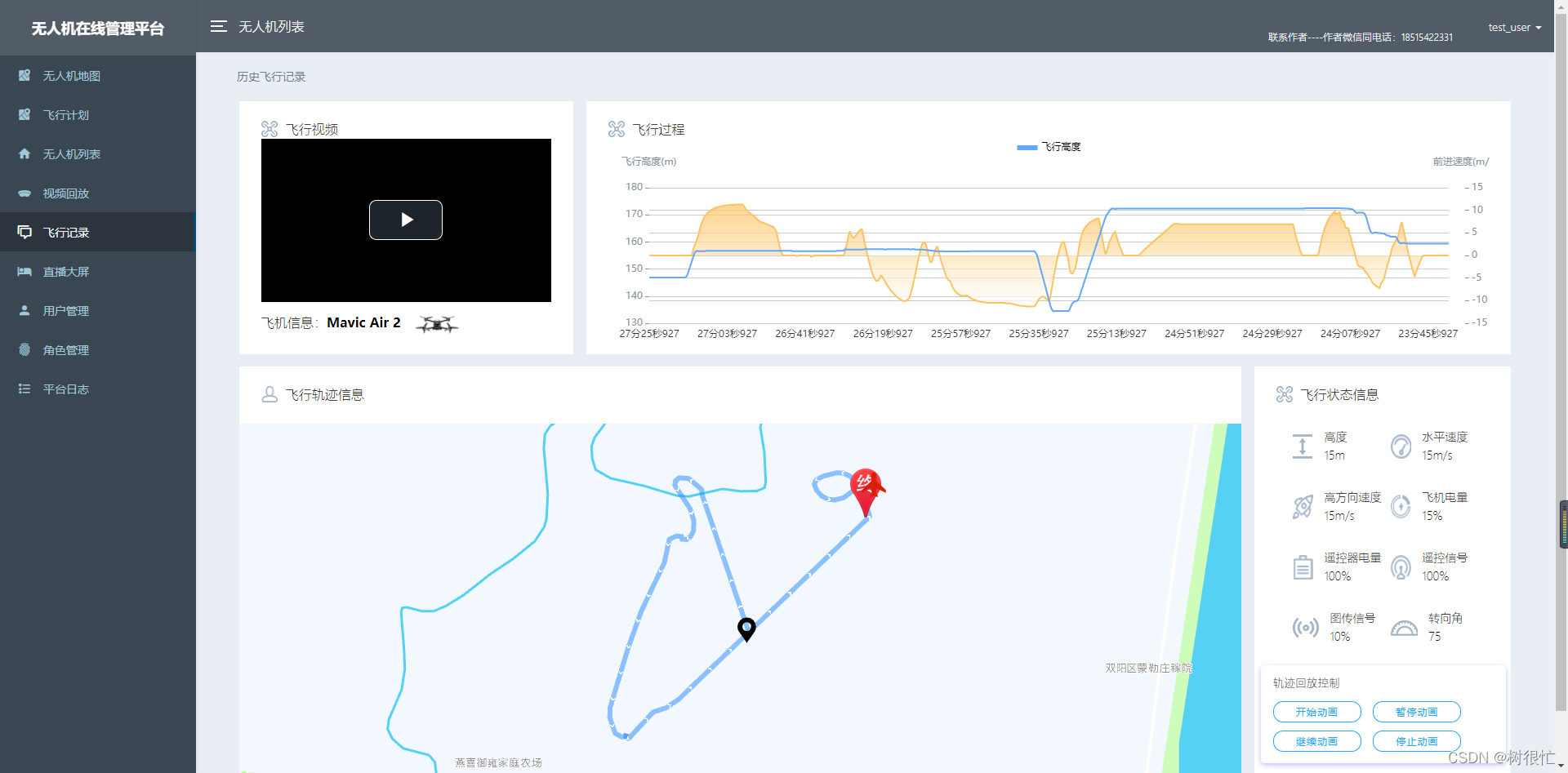Image resolution: width=1568 pixels, height=773 pixels.
Task: Open 飞行计划 in the sidebar
Action: (98, 114)
